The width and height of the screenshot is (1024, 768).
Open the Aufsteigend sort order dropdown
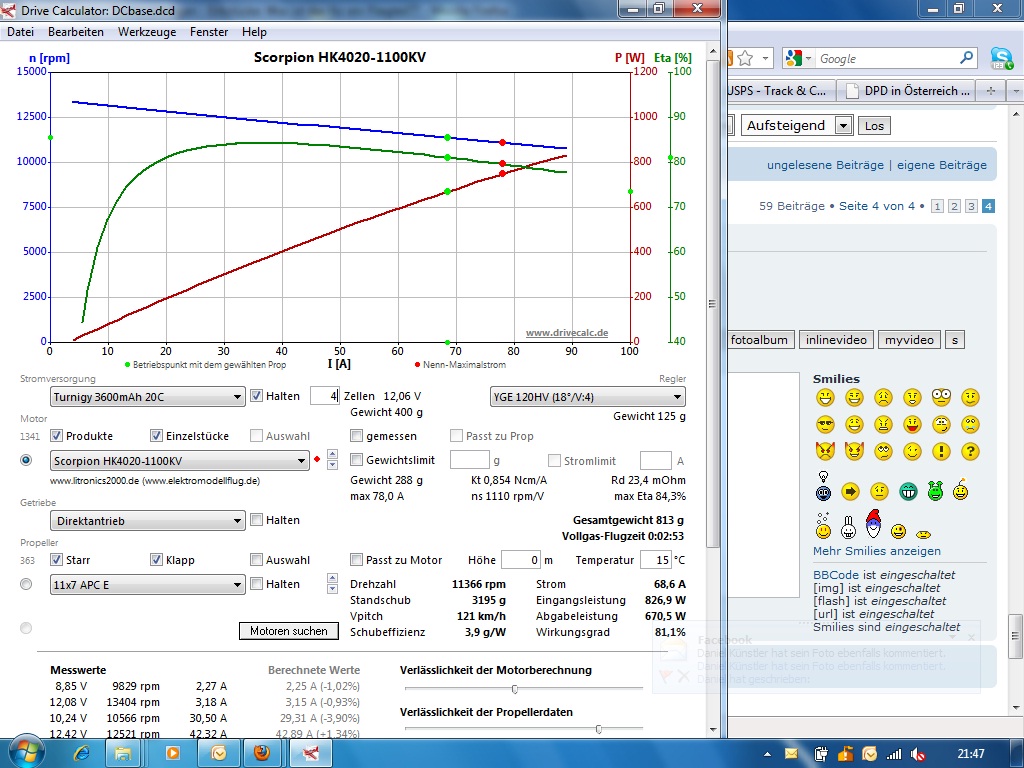coord(797,125)
